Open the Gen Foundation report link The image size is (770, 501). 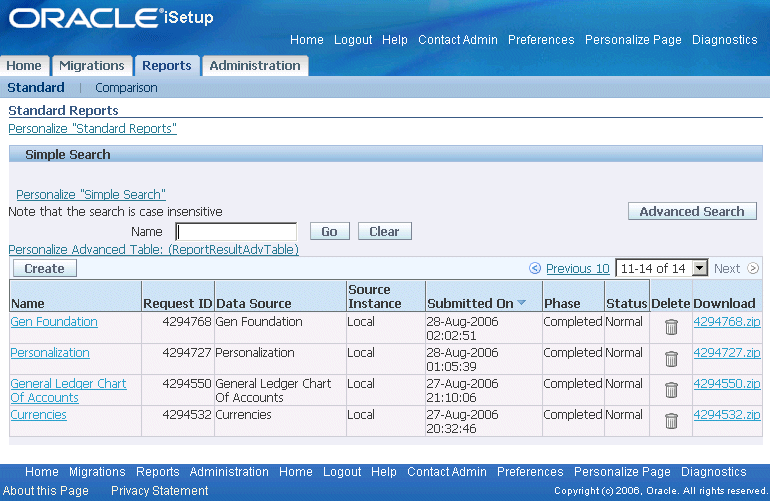click(54, 322)
